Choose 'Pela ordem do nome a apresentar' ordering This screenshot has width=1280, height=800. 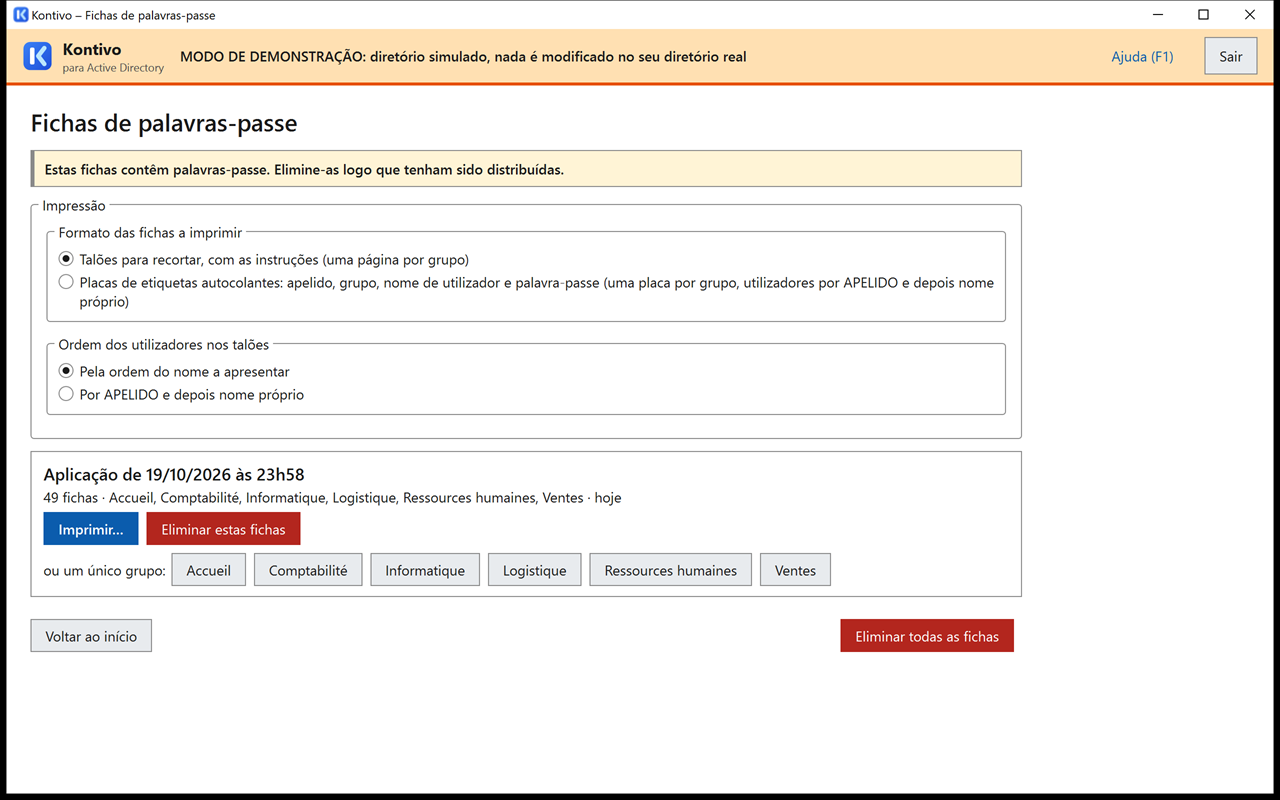click(174, 371)
